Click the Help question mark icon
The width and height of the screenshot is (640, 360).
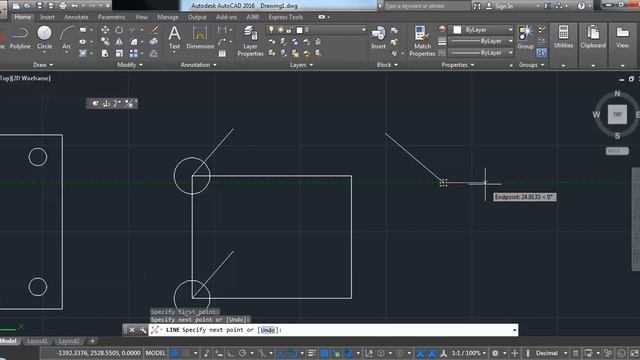coord(581,6)
